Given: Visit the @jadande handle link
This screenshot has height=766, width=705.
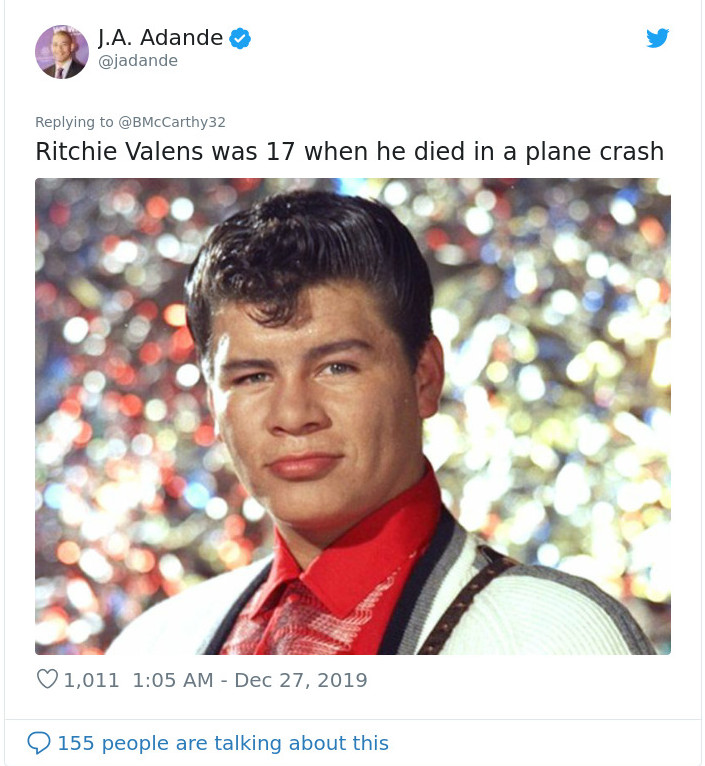Looking at the screenshot, I should pyautogui.click(x=138, y=61).
